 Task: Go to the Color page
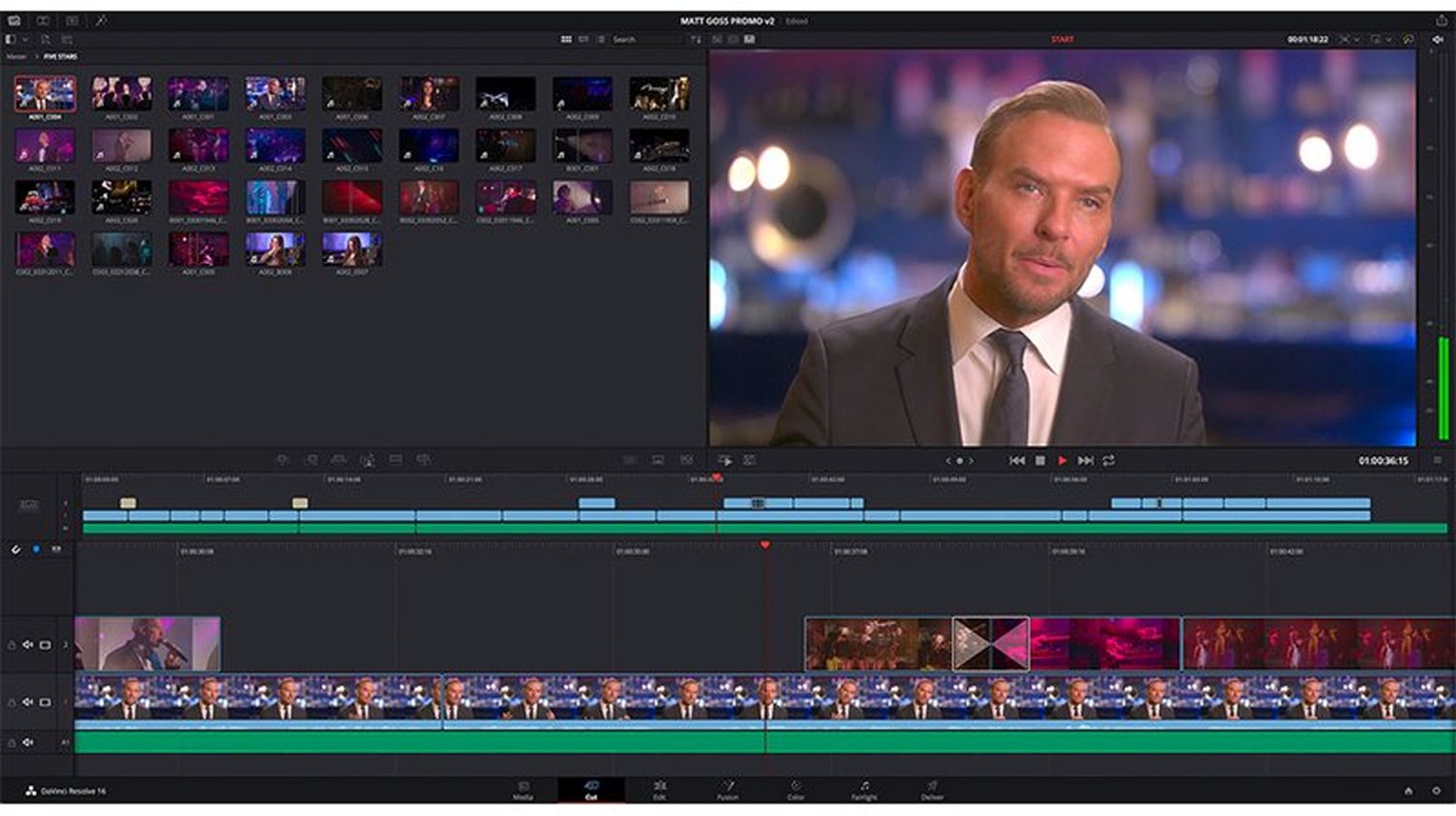[x=795, y=790]
